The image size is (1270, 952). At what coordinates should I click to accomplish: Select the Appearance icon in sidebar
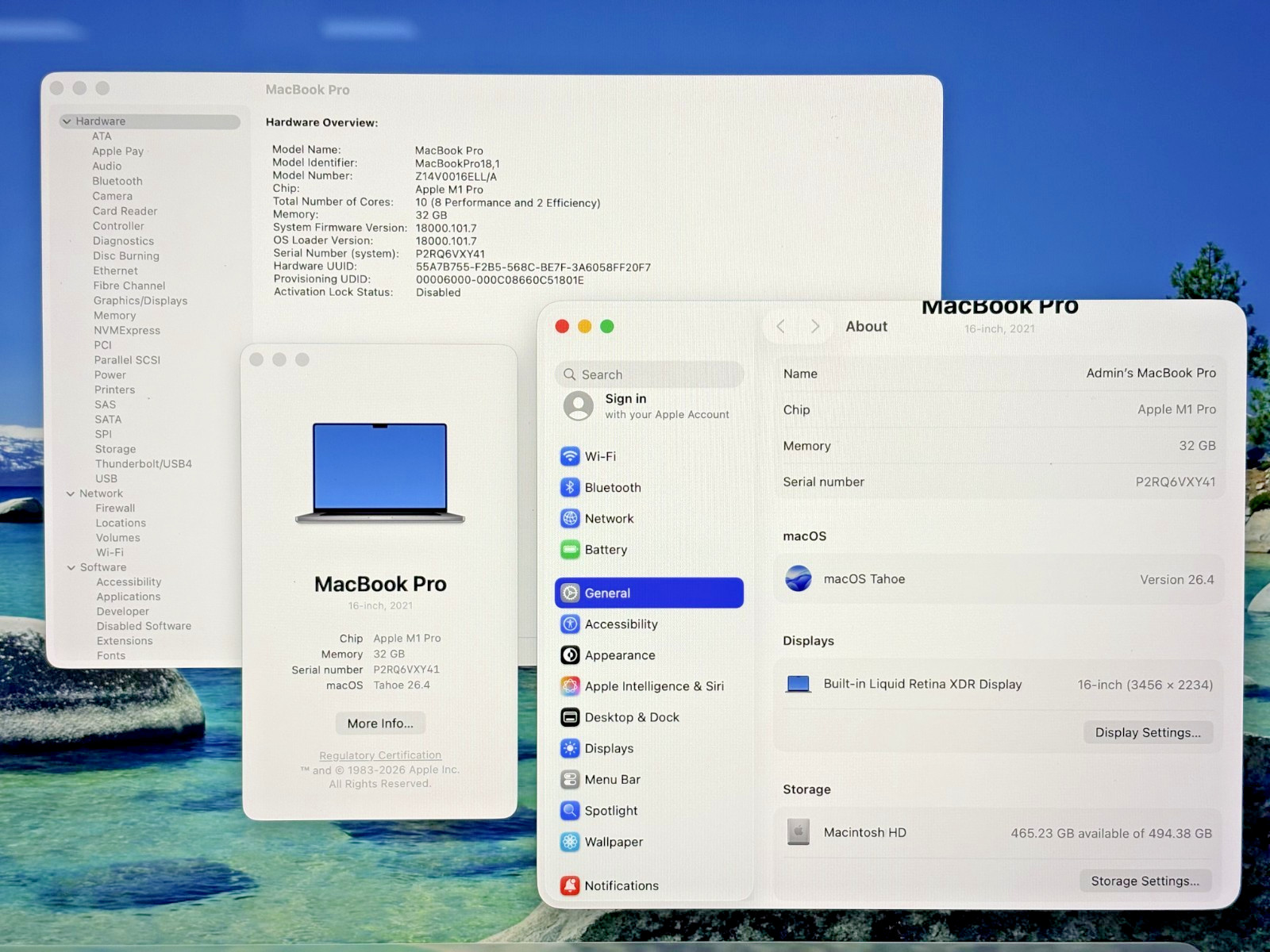[570, 655]
